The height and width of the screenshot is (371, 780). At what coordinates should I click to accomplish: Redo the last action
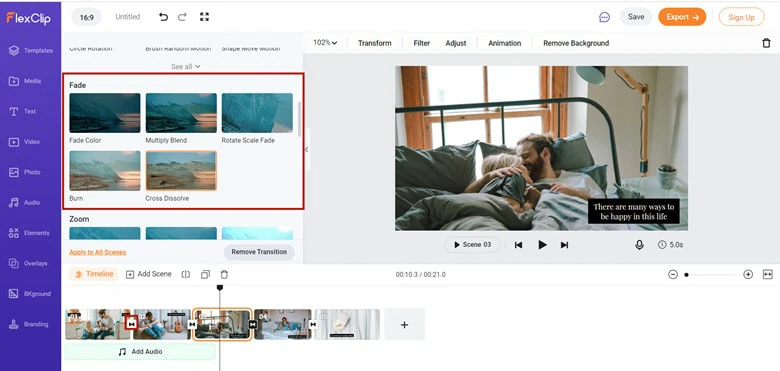coord(182,17)
